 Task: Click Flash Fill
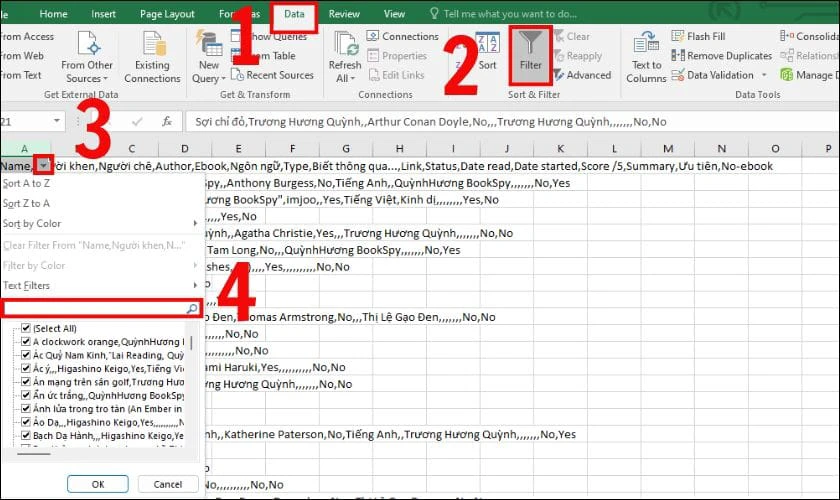click(x=699, y=36)
